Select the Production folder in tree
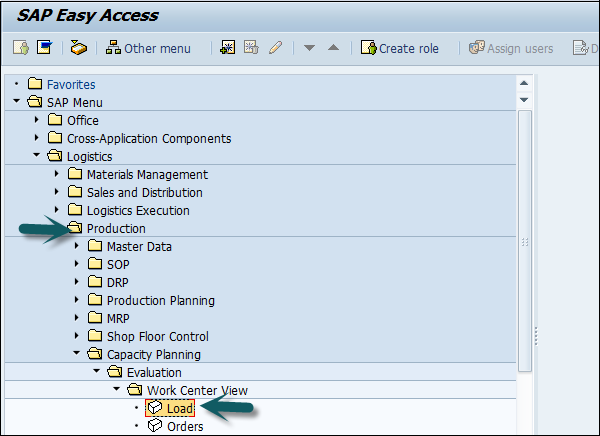600x436 pixels. (x=115, y=228)
